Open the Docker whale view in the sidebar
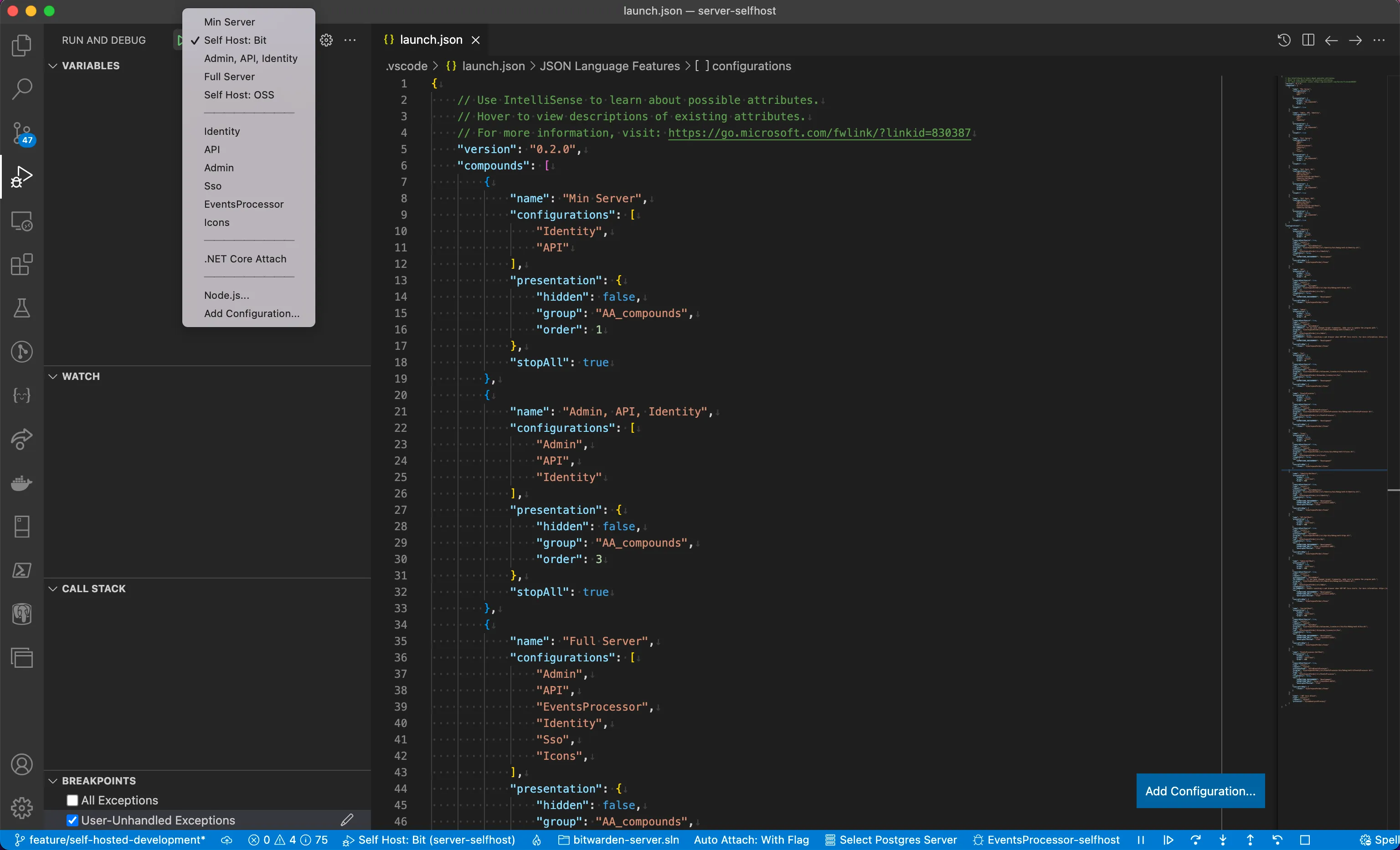This screenshot has height=850, width=1400. tap(21, 483)
